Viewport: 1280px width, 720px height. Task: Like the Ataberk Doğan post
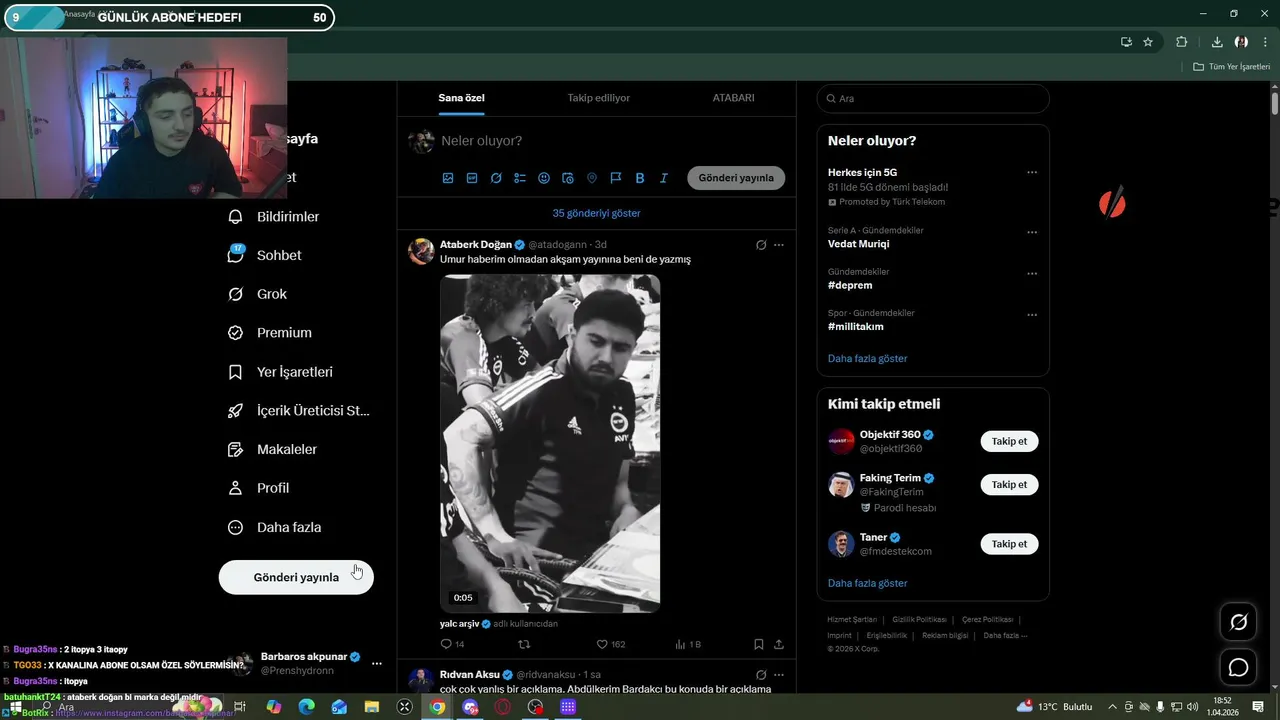click(x=610, y=645)
